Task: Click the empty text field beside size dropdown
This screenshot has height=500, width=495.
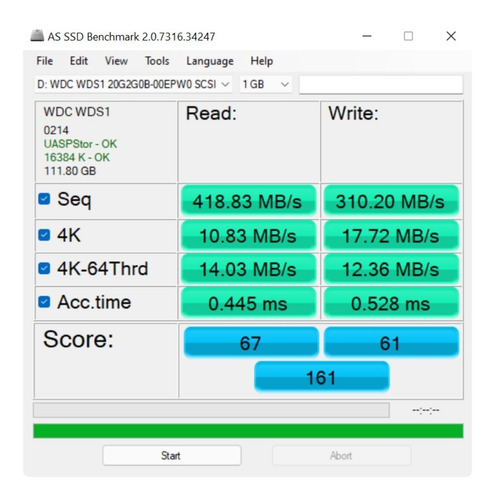Action: click(381, 84)
